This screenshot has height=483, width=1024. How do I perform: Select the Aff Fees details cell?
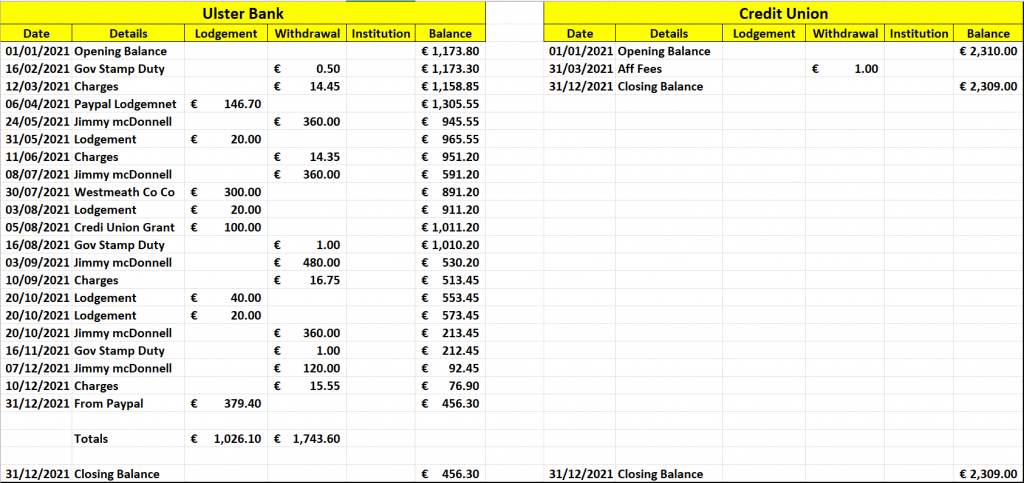pyautogui.click(x=667, y=69)
